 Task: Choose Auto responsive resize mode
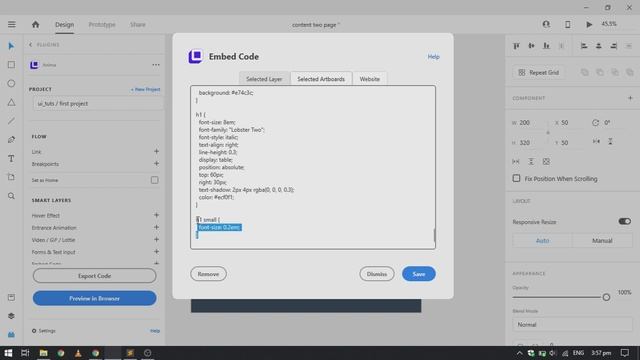[542, 241]
